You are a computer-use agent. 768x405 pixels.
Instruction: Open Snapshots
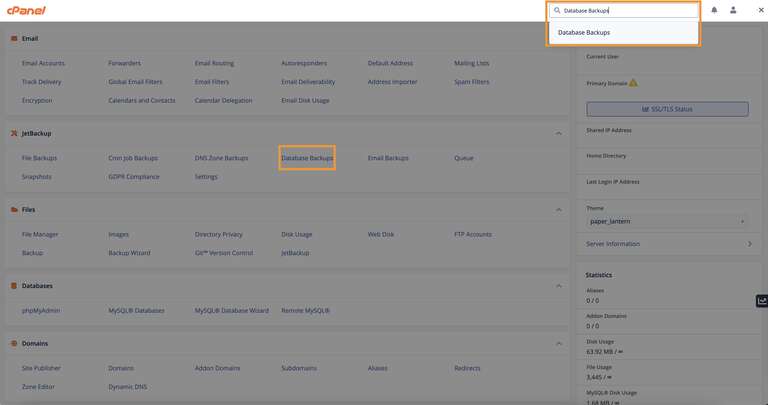pos(36,176)
